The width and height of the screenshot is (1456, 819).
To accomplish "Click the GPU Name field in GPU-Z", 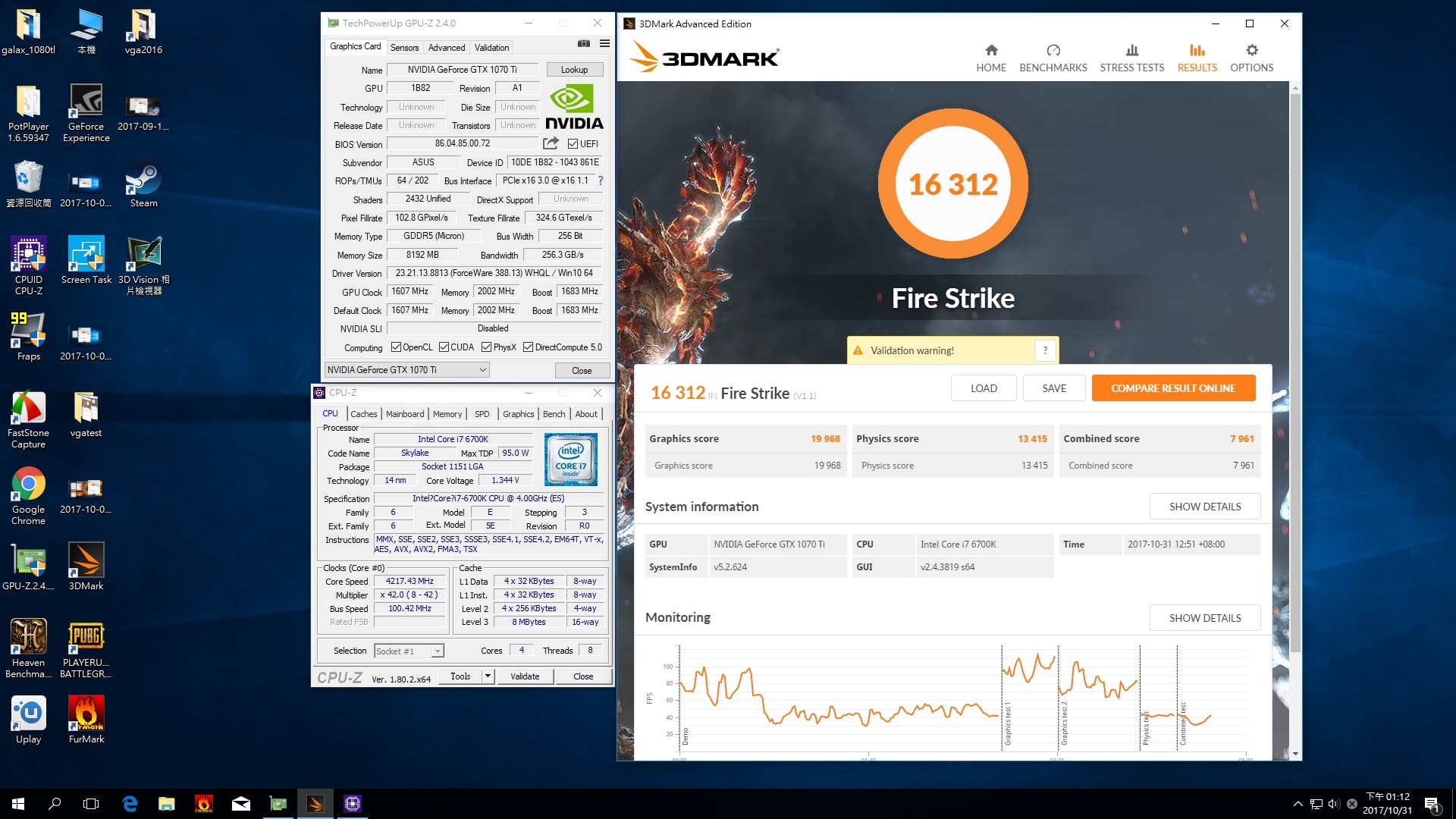I will click(462, 70).
